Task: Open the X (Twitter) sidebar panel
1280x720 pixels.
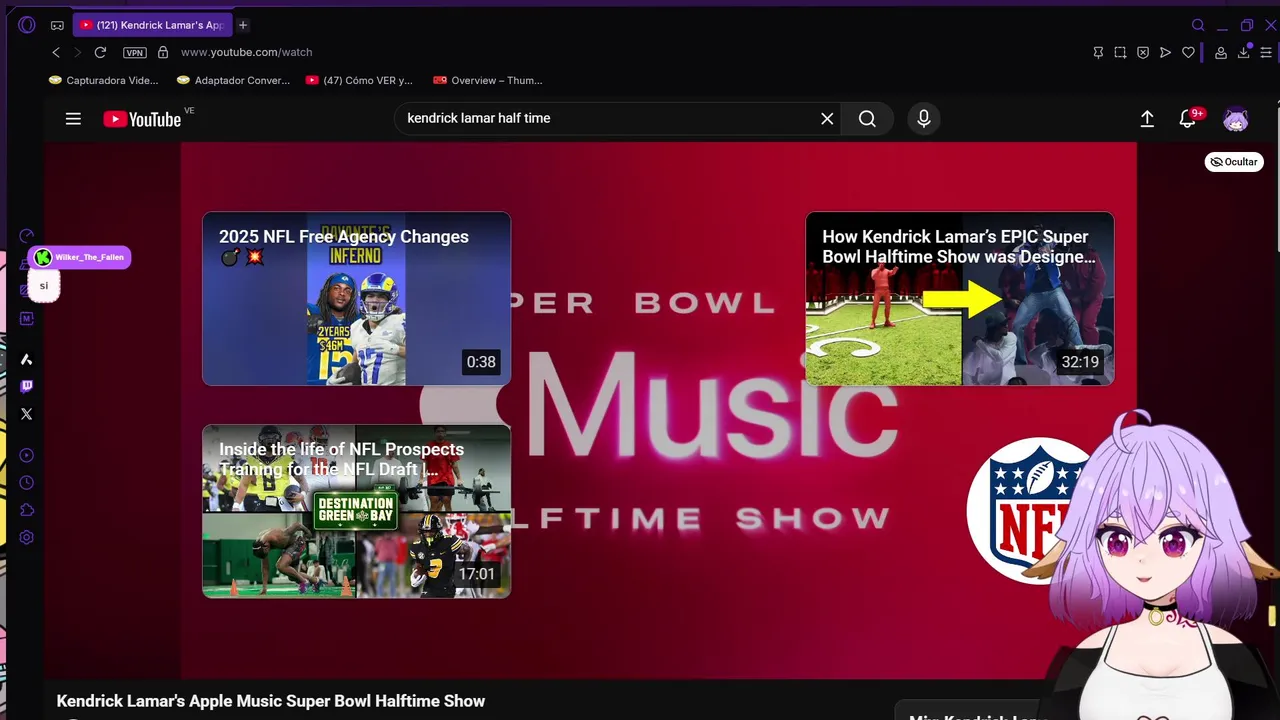Action: coord(26,413)
